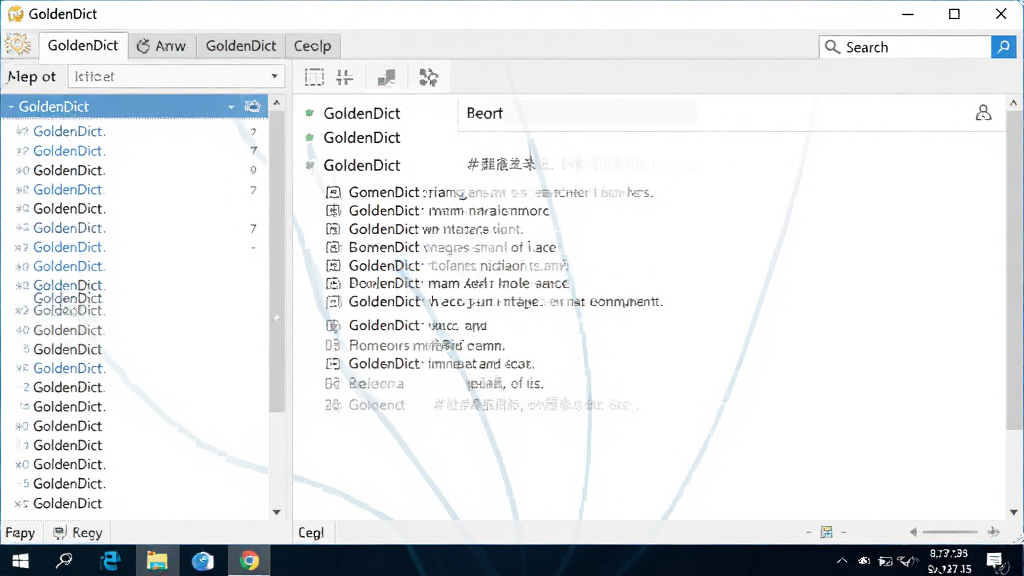Click the sparkle nodes toolbar icon
This screenshot has height=576, width=1024.
(x=428, y=77)
